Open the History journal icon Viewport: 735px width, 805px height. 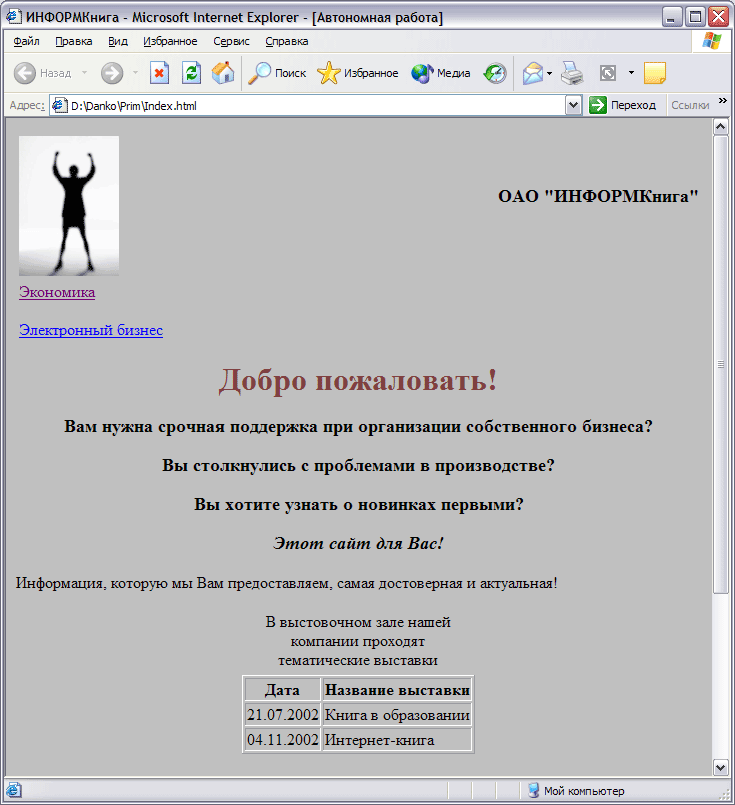pyautogui.click(x=495, y=73)
